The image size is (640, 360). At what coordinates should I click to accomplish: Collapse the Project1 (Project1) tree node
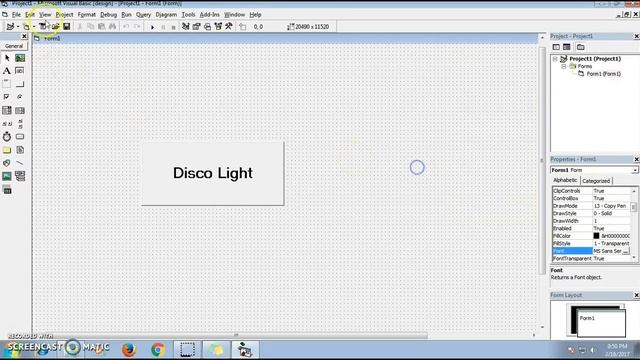pyautogui.click(x=555, y=59)
